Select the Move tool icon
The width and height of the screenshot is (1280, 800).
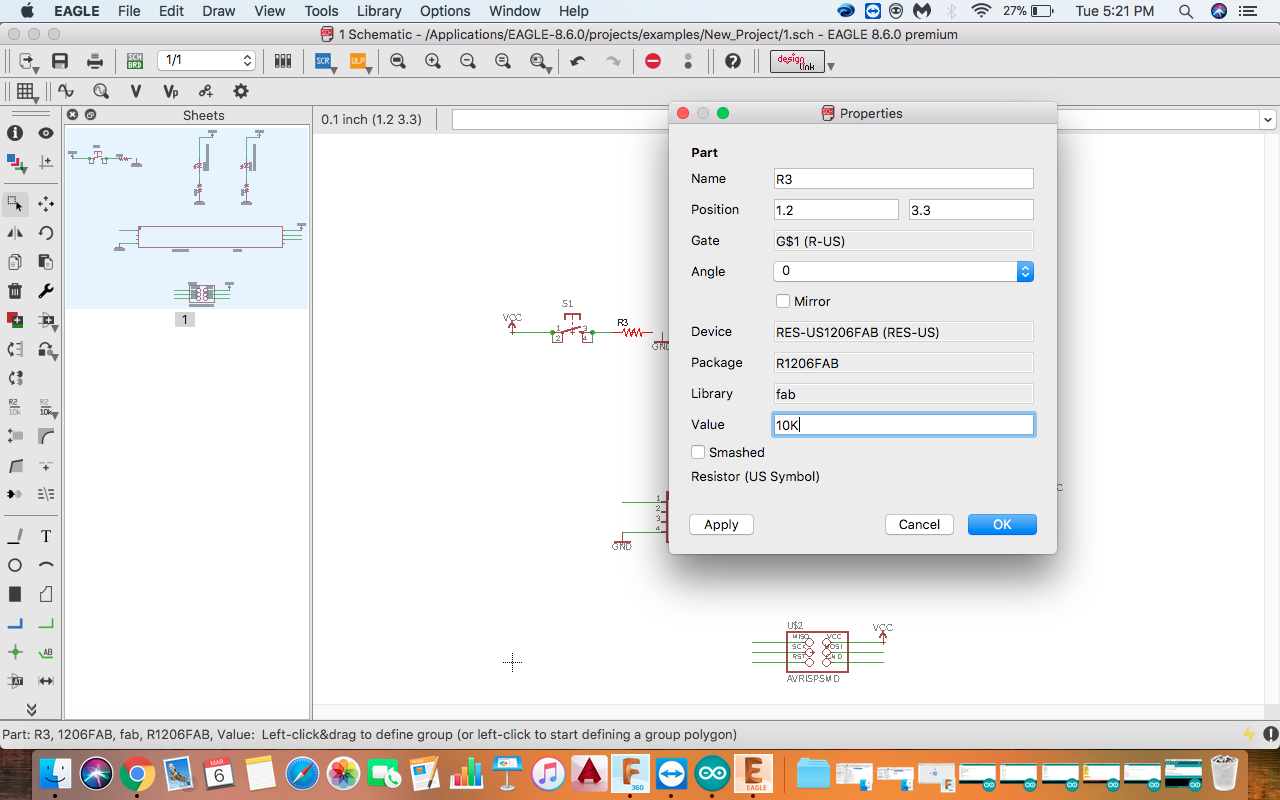click(46, 204)
